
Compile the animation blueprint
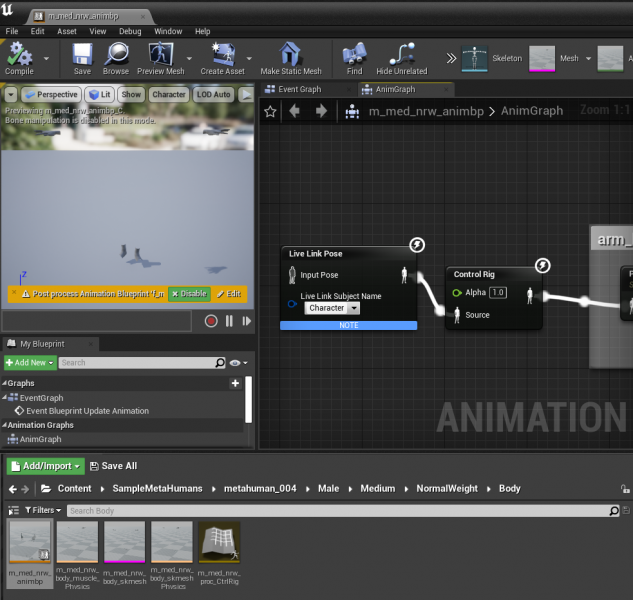(x=19, y=58)
